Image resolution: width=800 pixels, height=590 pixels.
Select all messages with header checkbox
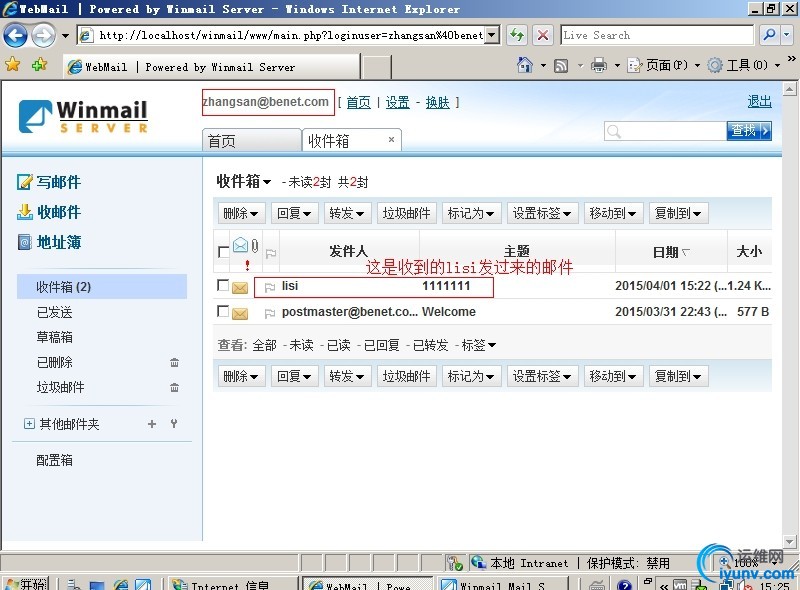pyautogui.click(x=223, y=252)
